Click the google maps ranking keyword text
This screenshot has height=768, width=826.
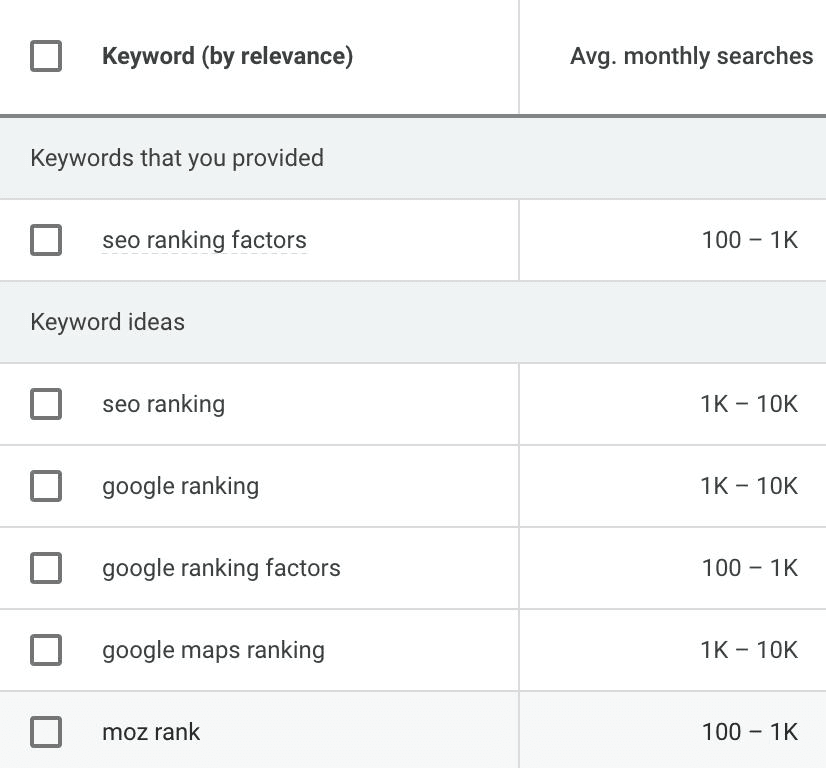click(x=213, y=650)
